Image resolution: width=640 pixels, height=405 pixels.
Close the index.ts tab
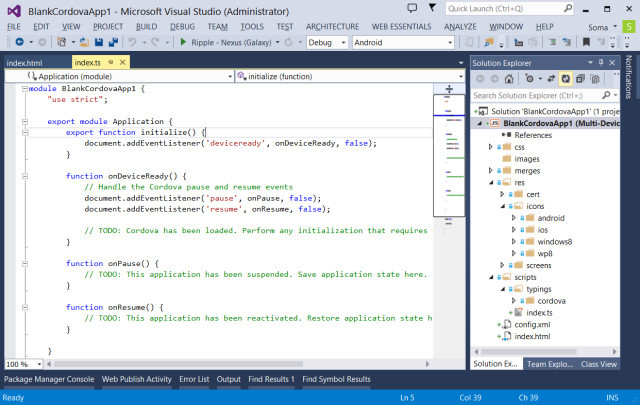122,62
